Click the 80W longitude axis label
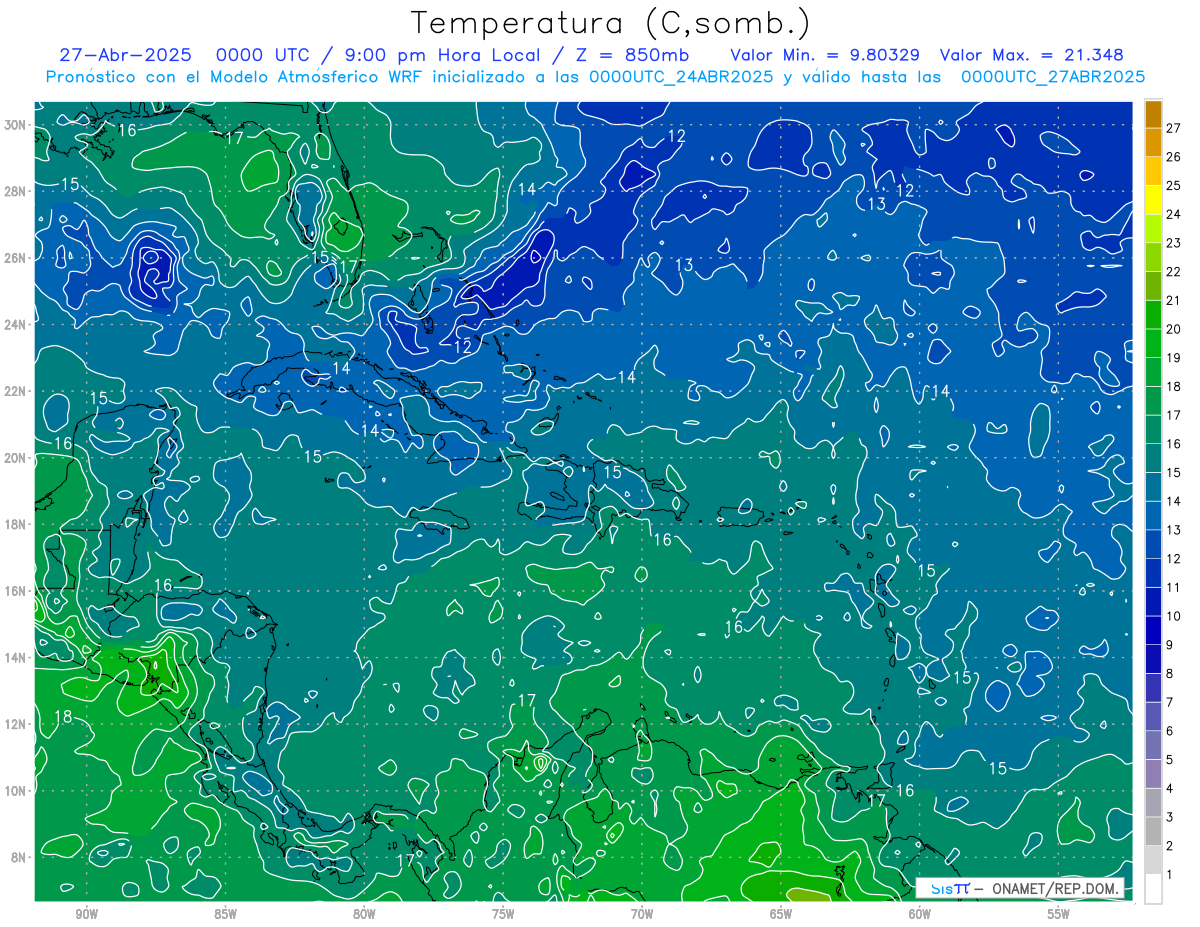The image size is (1200, 927). [364, 914]
